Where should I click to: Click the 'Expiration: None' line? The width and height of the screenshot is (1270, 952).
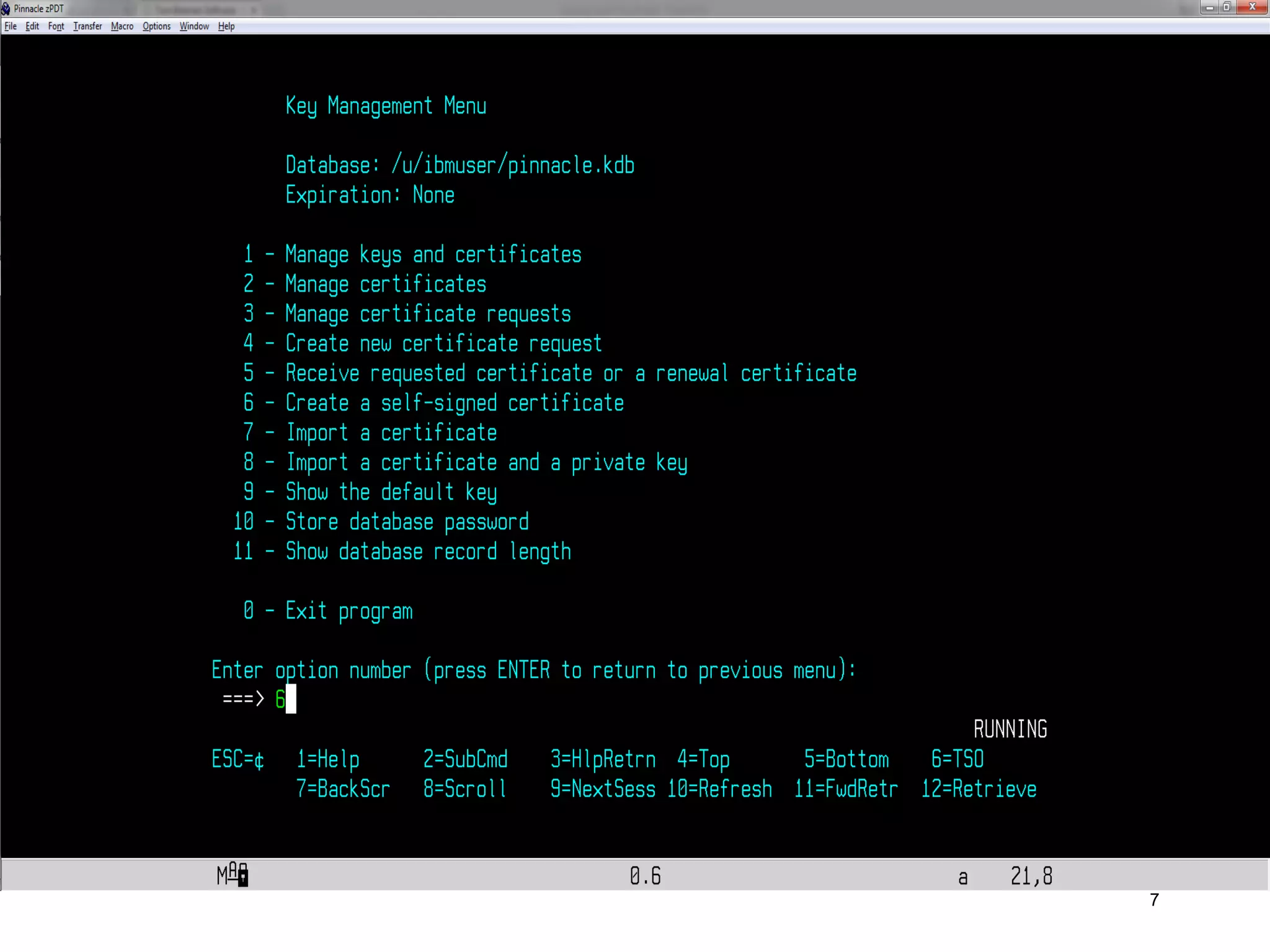[370, 195]
